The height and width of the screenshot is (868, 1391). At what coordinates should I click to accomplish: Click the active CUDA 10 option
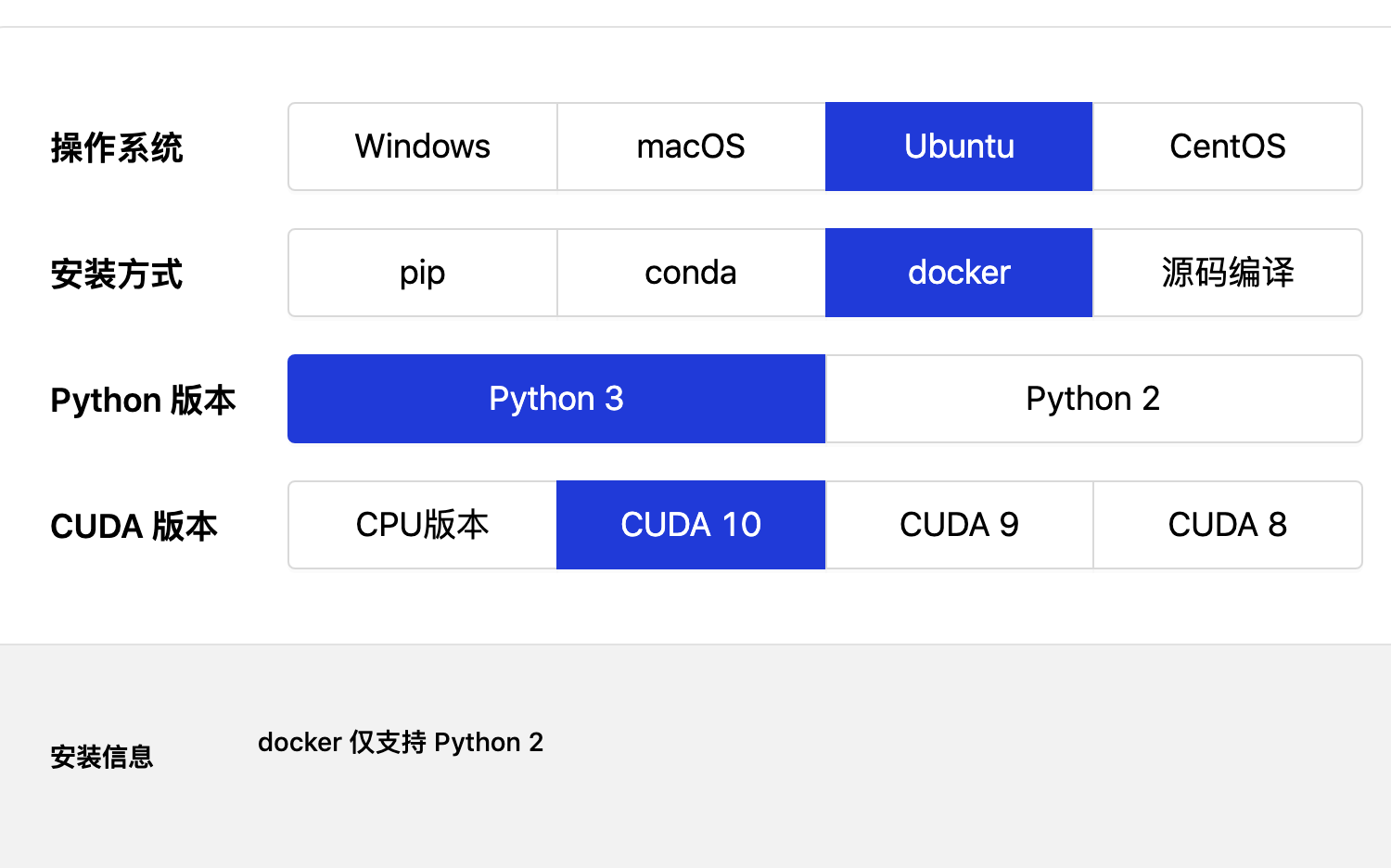690,524
